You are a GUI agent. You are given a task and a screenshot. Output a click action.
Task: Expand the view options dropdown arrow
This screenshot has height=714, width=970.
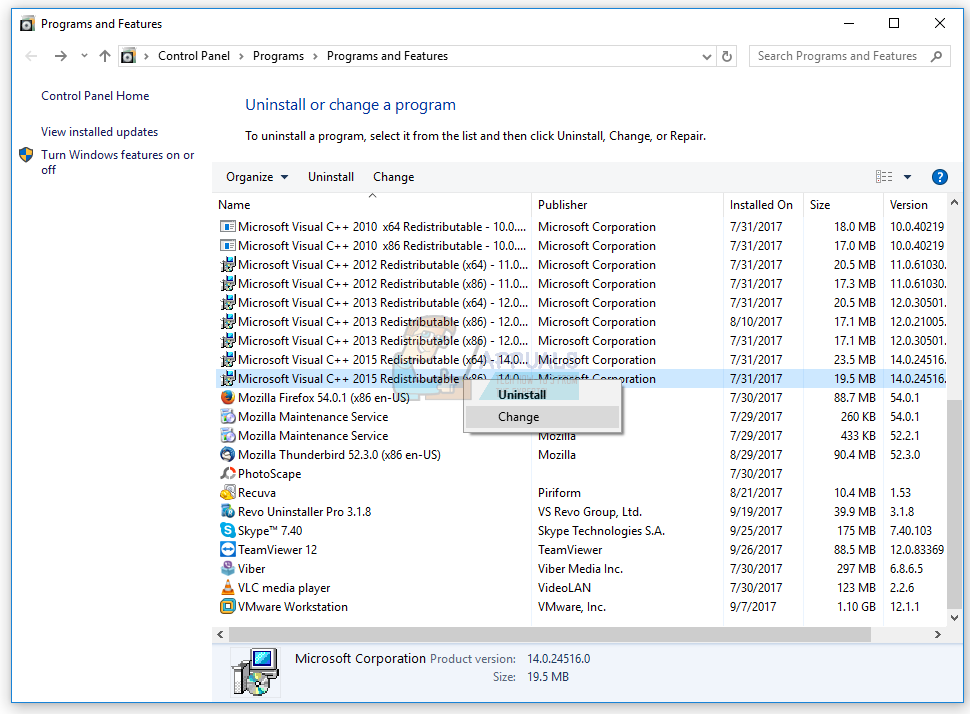click(x=908, y=177)
